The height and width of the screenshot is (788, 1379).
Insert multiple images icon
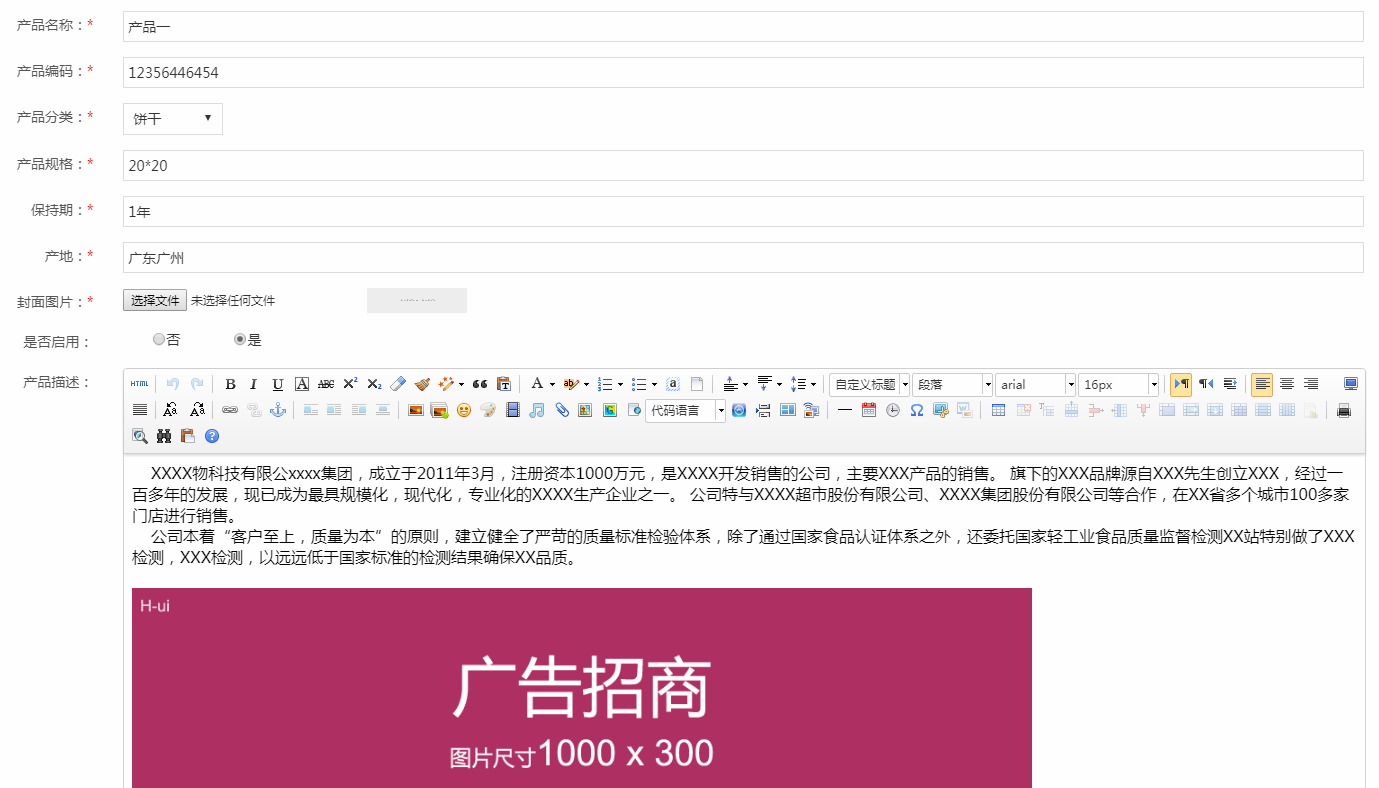[x=440, y=410]
